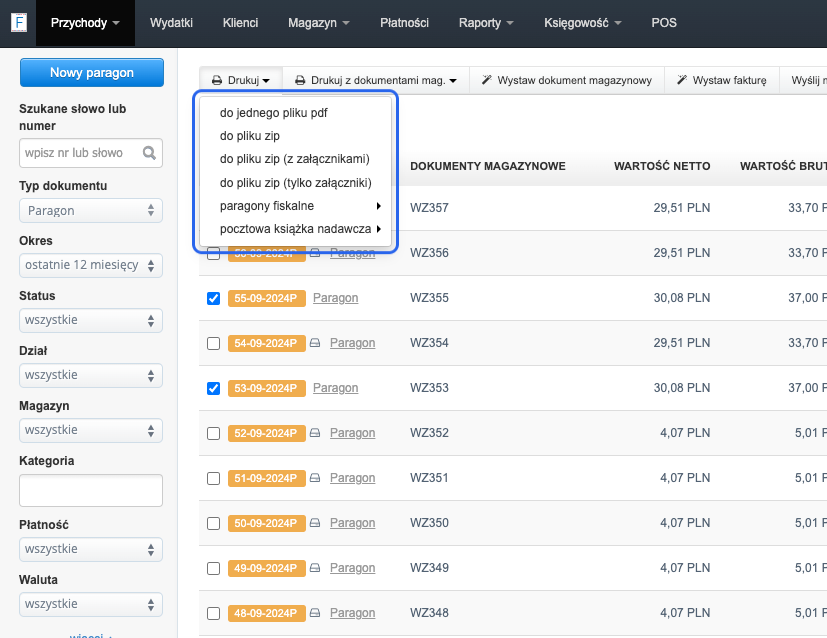Check the checkbox for 49-09-2024P
Image resolution: width=827 pixels, height=638 pixels.
[213, 568]
